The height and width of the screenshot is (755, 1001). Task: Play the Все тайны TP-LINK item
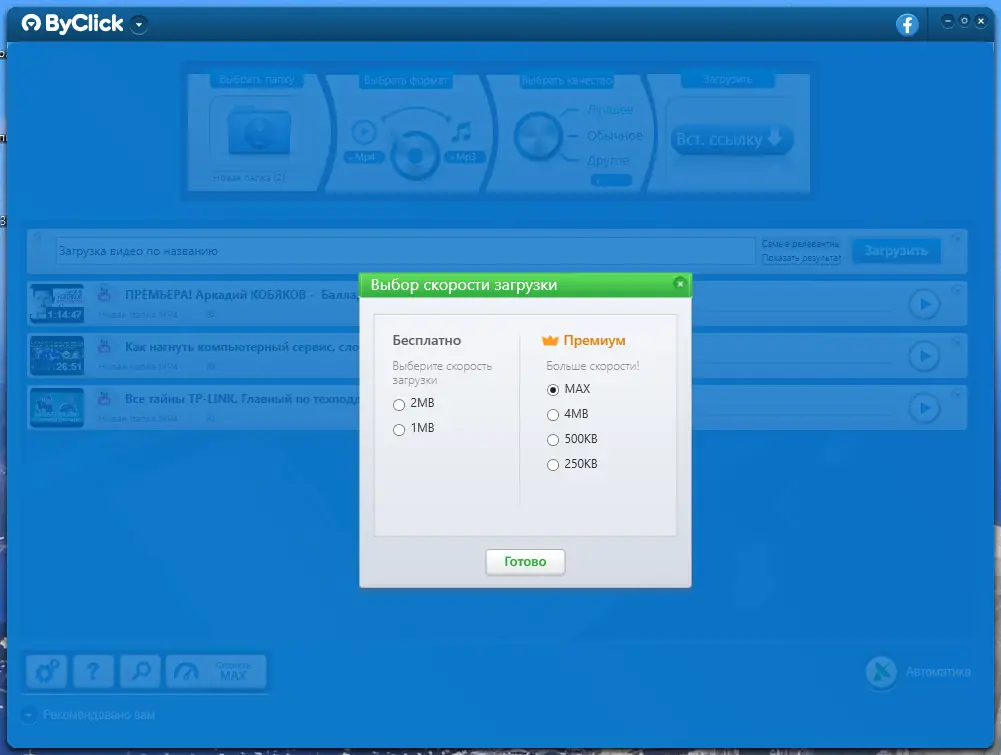tap(924, 408)
